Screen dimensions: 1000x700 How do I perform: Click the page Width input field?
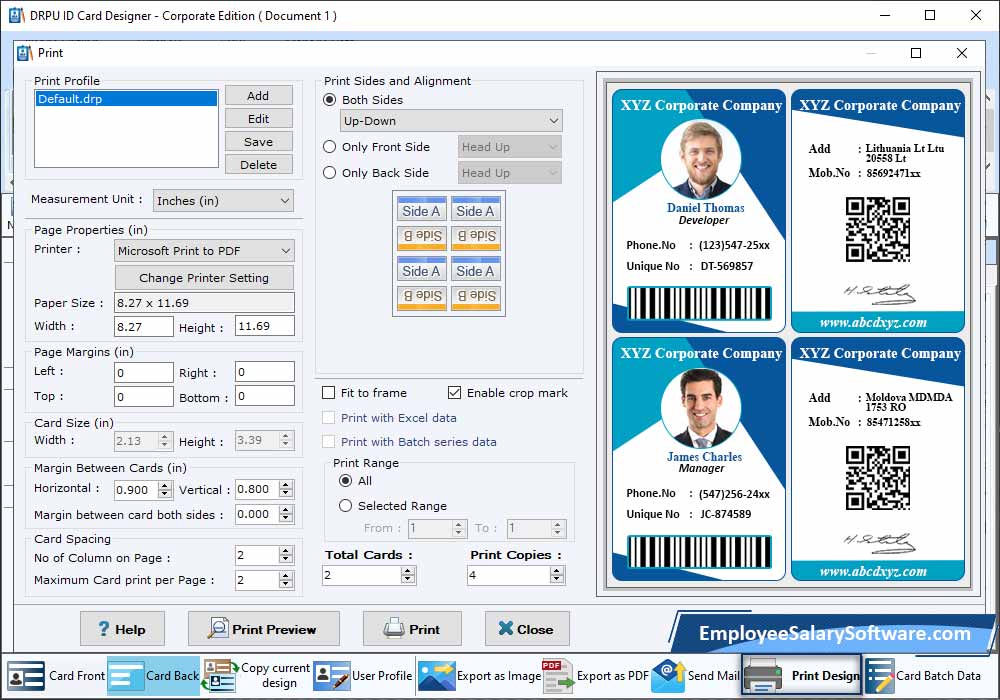143,326
